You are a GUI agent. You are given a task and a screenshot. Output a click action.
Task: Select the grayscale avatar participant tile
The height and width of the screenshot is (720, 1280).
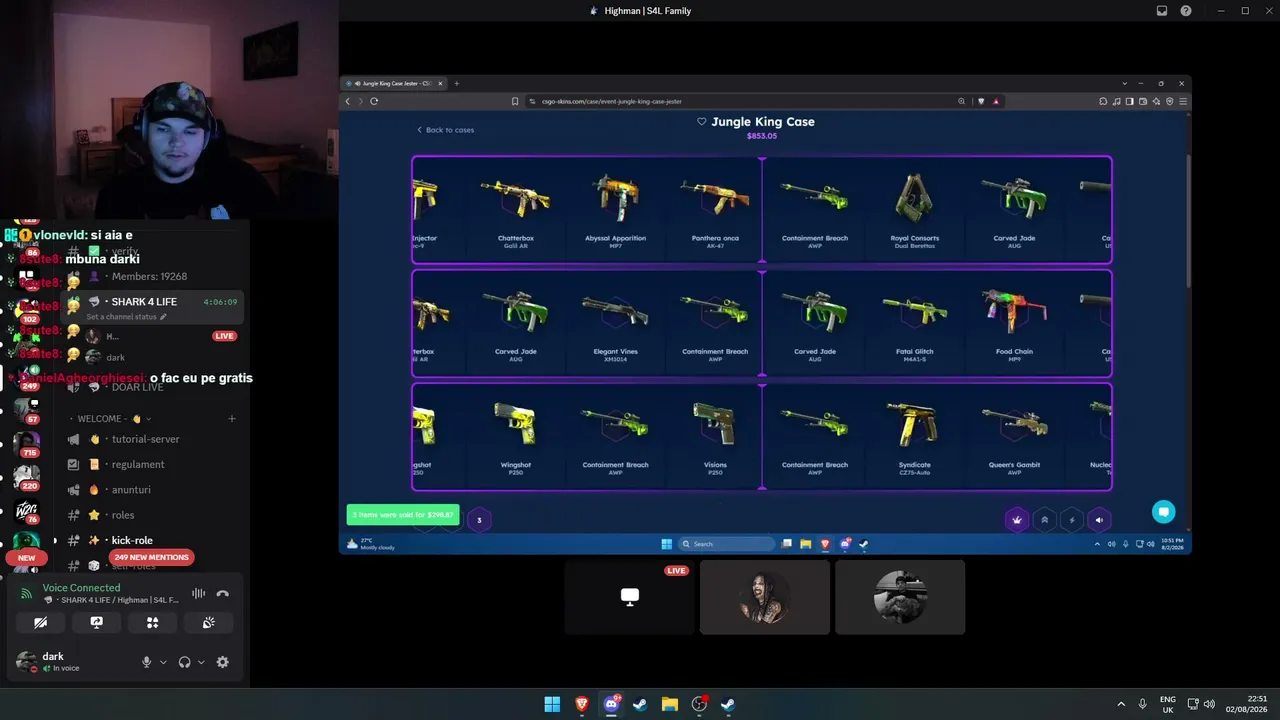(x=900, y=597)
